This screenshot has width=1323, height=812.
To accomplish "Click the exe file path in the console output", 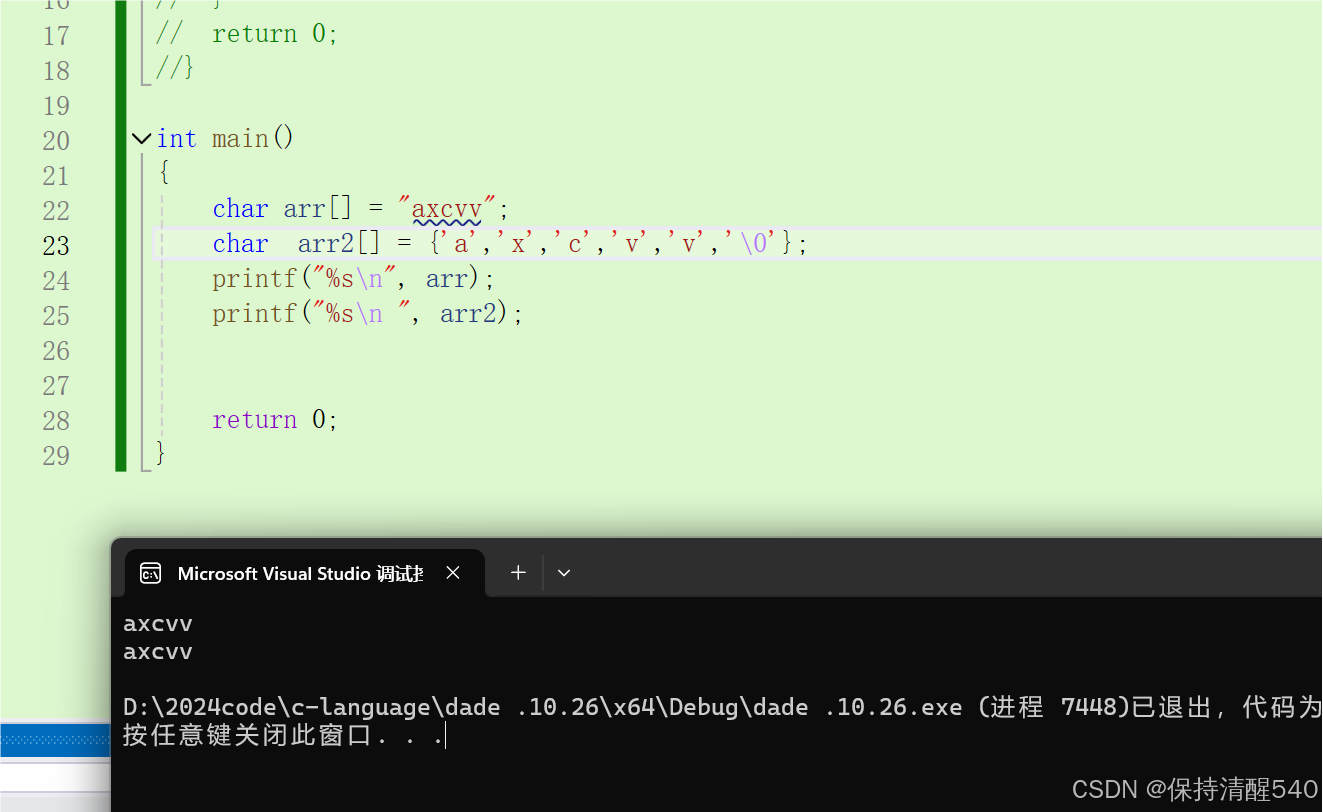I will click(x=500, y=706).
